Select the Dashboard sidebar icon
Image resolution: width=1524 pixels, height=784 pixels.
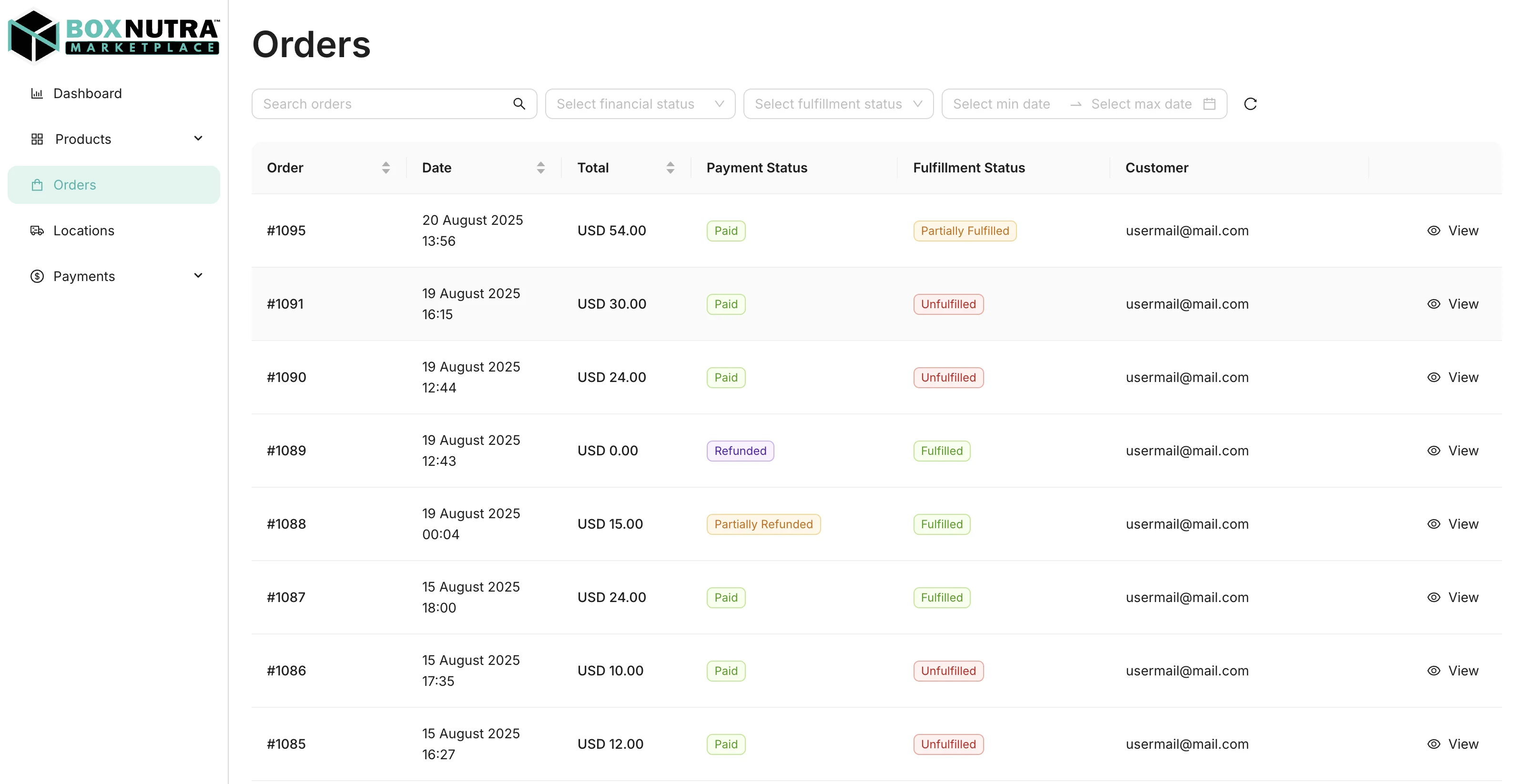37,93
